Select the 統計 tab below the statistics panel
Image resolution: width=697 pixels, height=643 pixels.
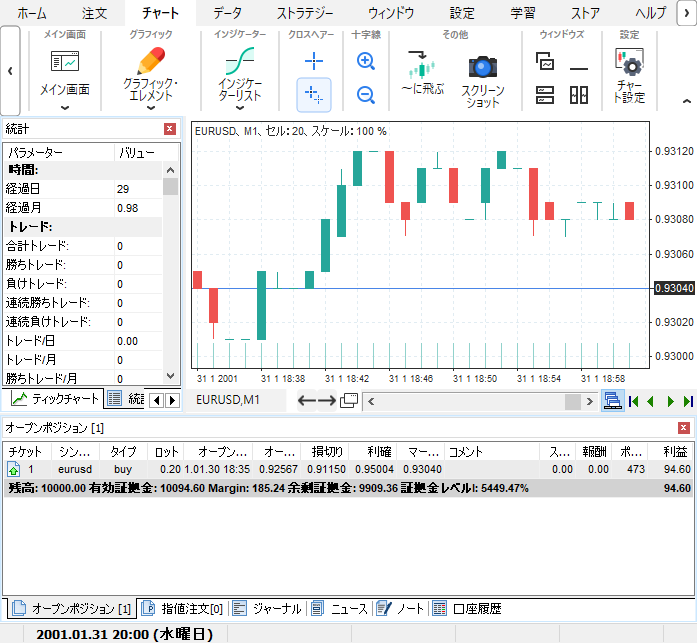pyautogui.click(x=126, y=399)
